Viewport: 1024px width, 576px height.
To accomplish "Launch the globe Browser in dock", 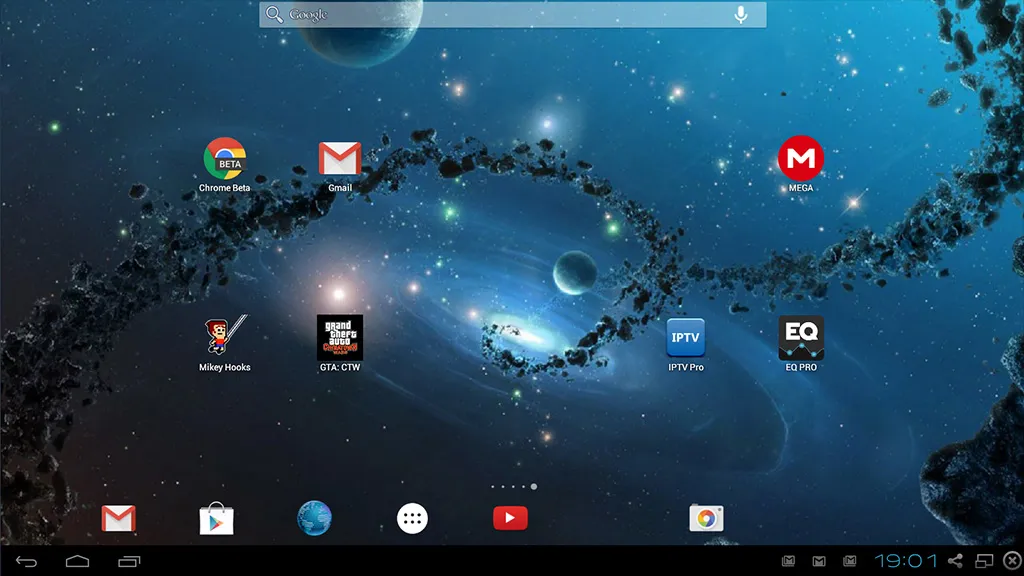I will 314,518.
